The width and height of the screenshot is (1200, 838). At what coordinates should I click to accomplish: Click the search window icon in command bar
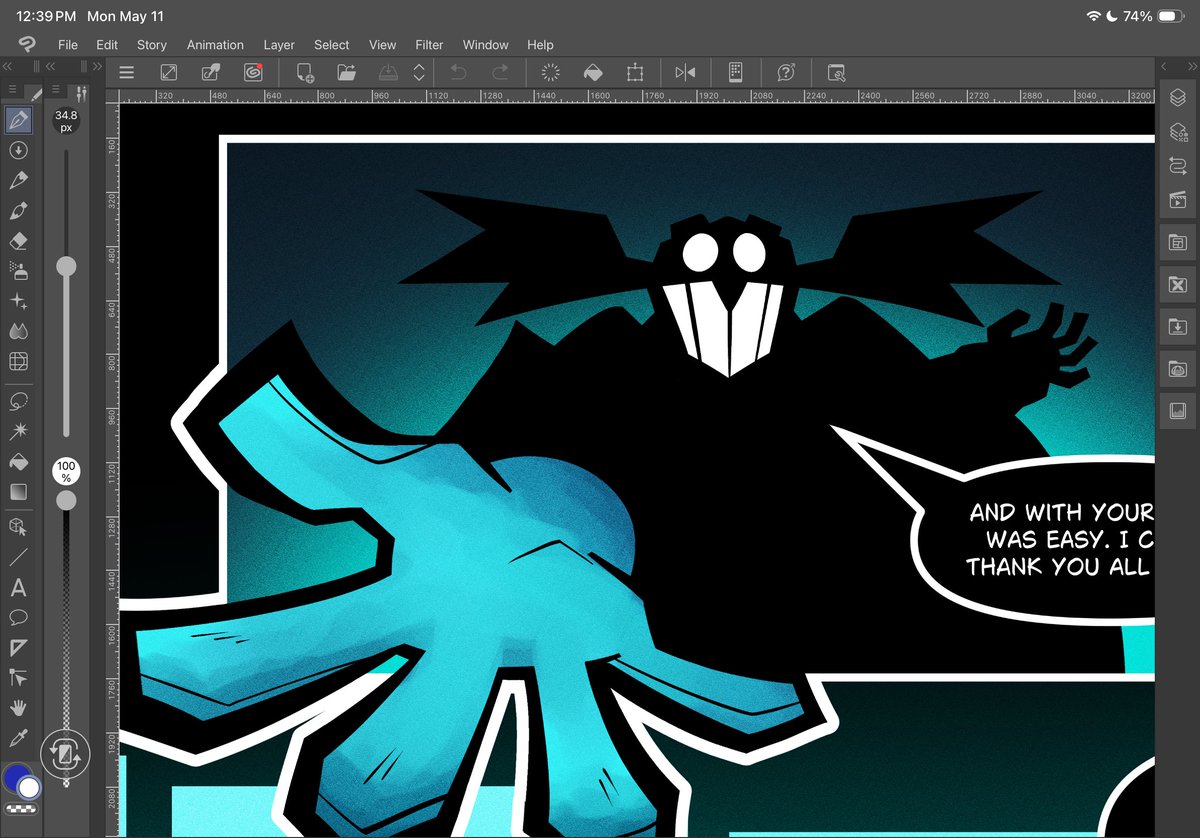tap(837, 72)
